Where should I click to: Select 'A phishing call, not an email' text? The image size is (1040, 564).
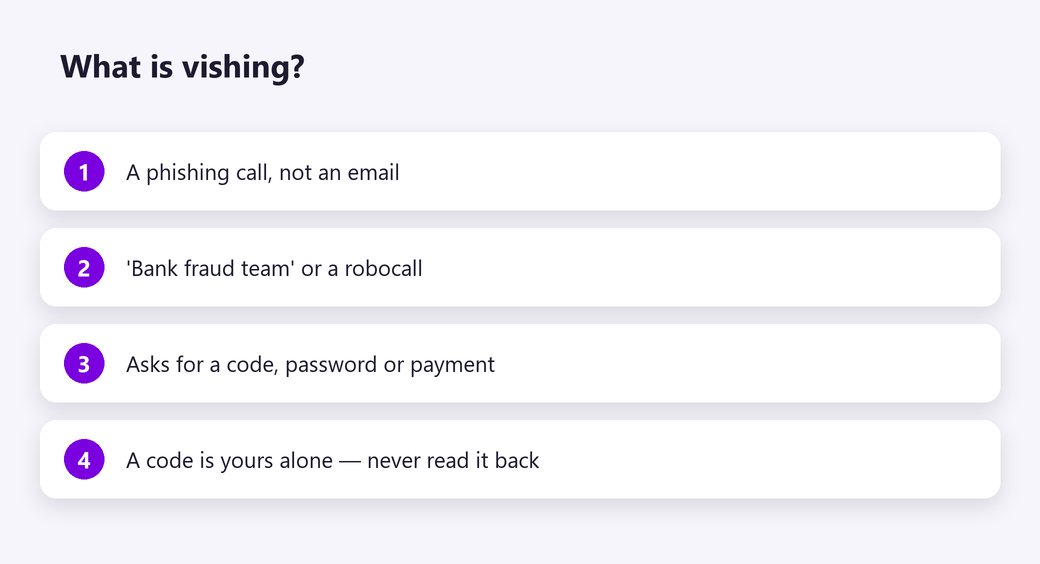click(x=263, y=173)
